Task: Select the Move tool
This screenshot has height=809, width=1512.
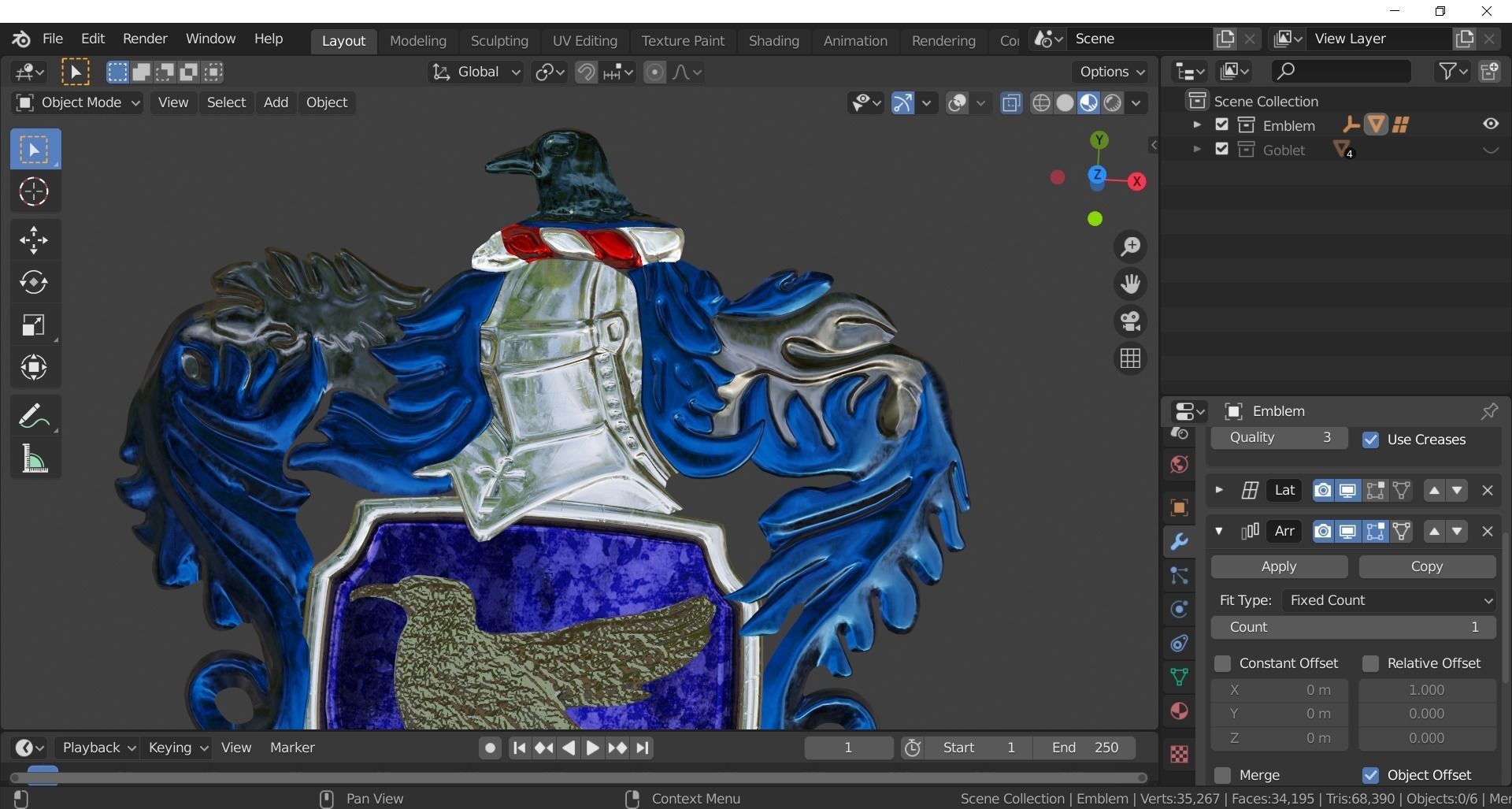Action: 34,240
